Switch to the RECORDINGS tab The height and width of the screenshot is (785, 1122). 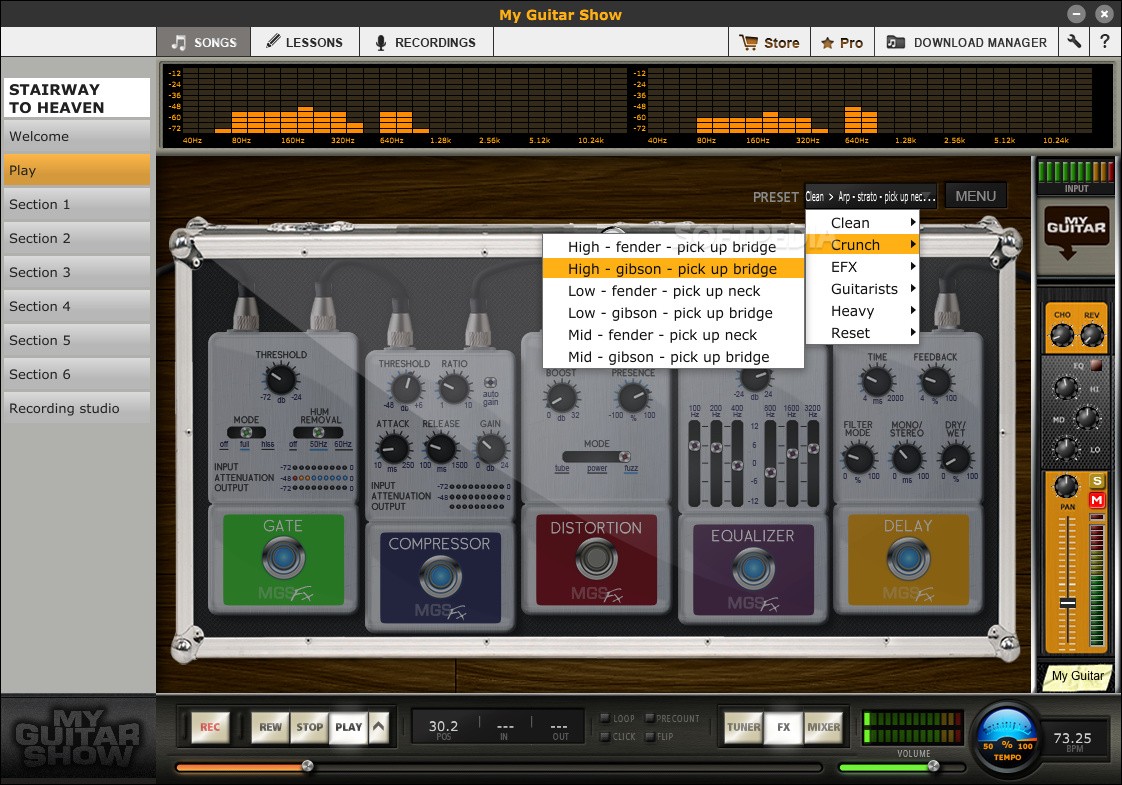[426, 42]
